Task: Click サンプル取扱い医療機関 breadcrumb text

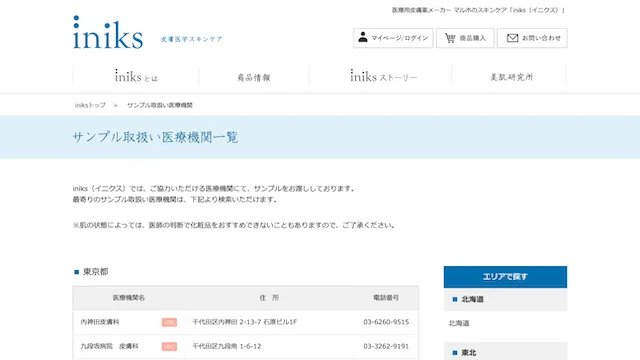Action: pyautogui.click(x=160, y=105)
